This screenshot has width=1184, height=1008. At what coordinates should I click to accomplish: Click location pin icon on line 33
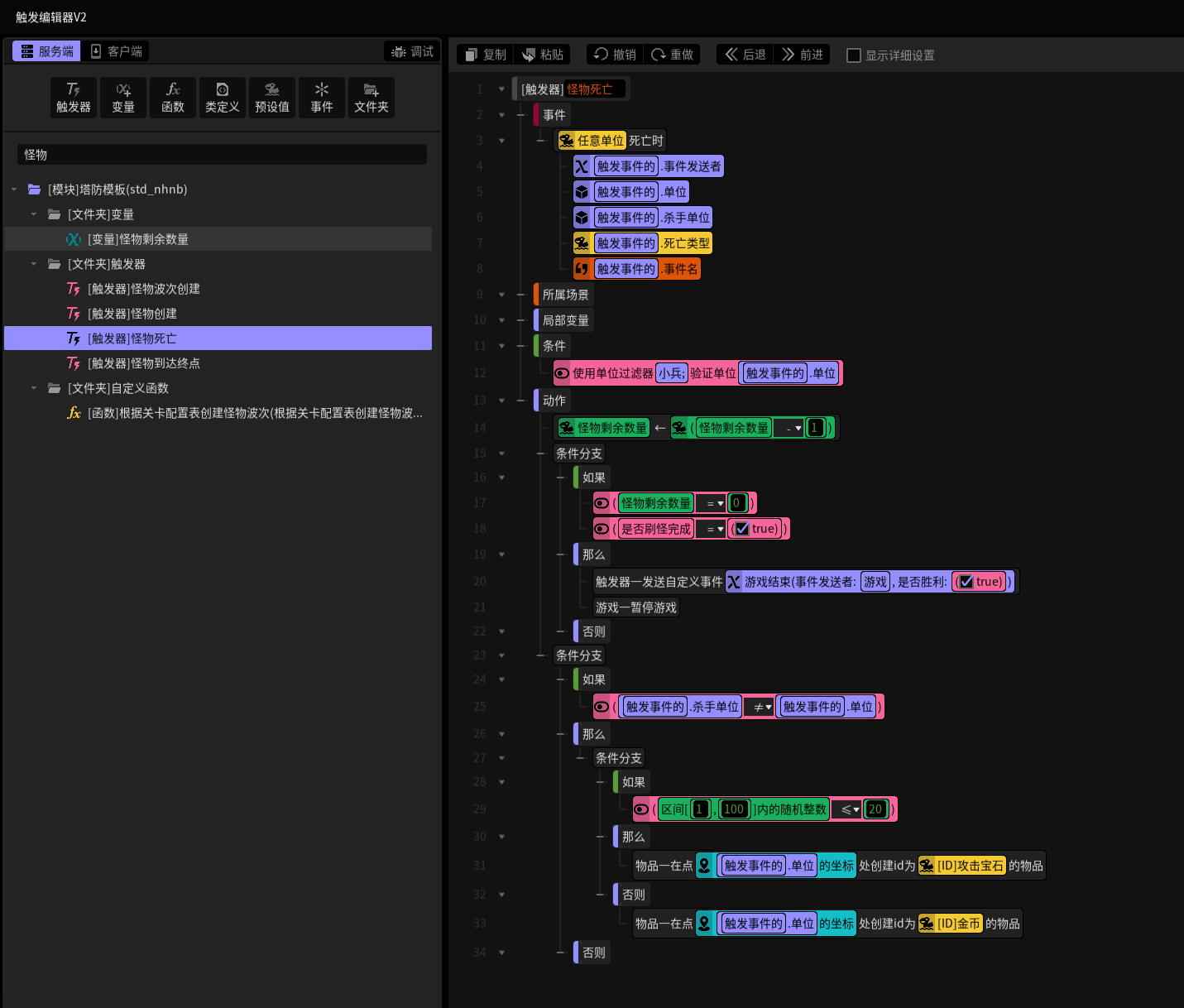pyautogui.click(x=704, y=924)
